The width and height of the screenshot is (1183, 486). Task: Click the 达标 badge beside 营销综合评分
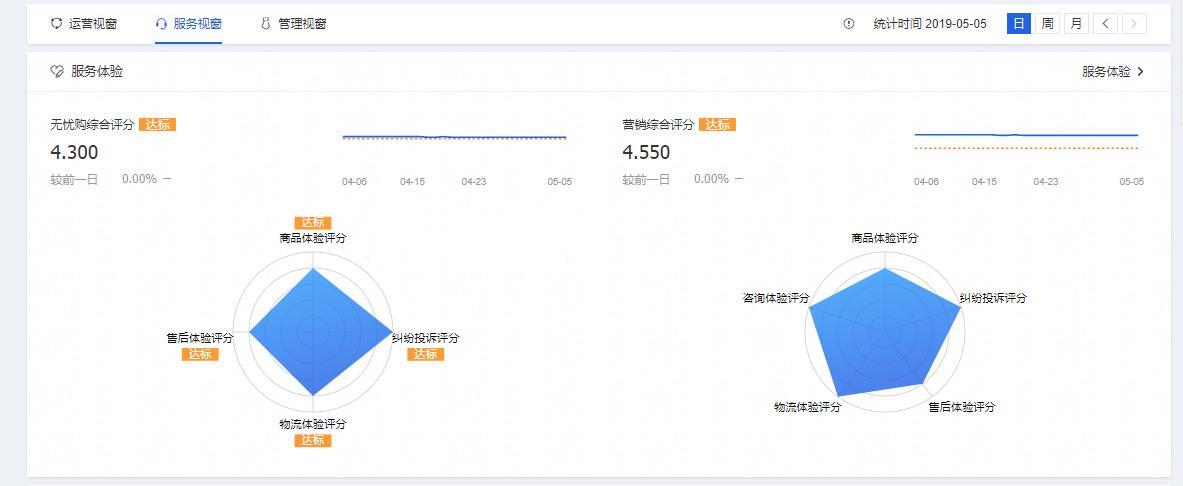coord(717,125)
